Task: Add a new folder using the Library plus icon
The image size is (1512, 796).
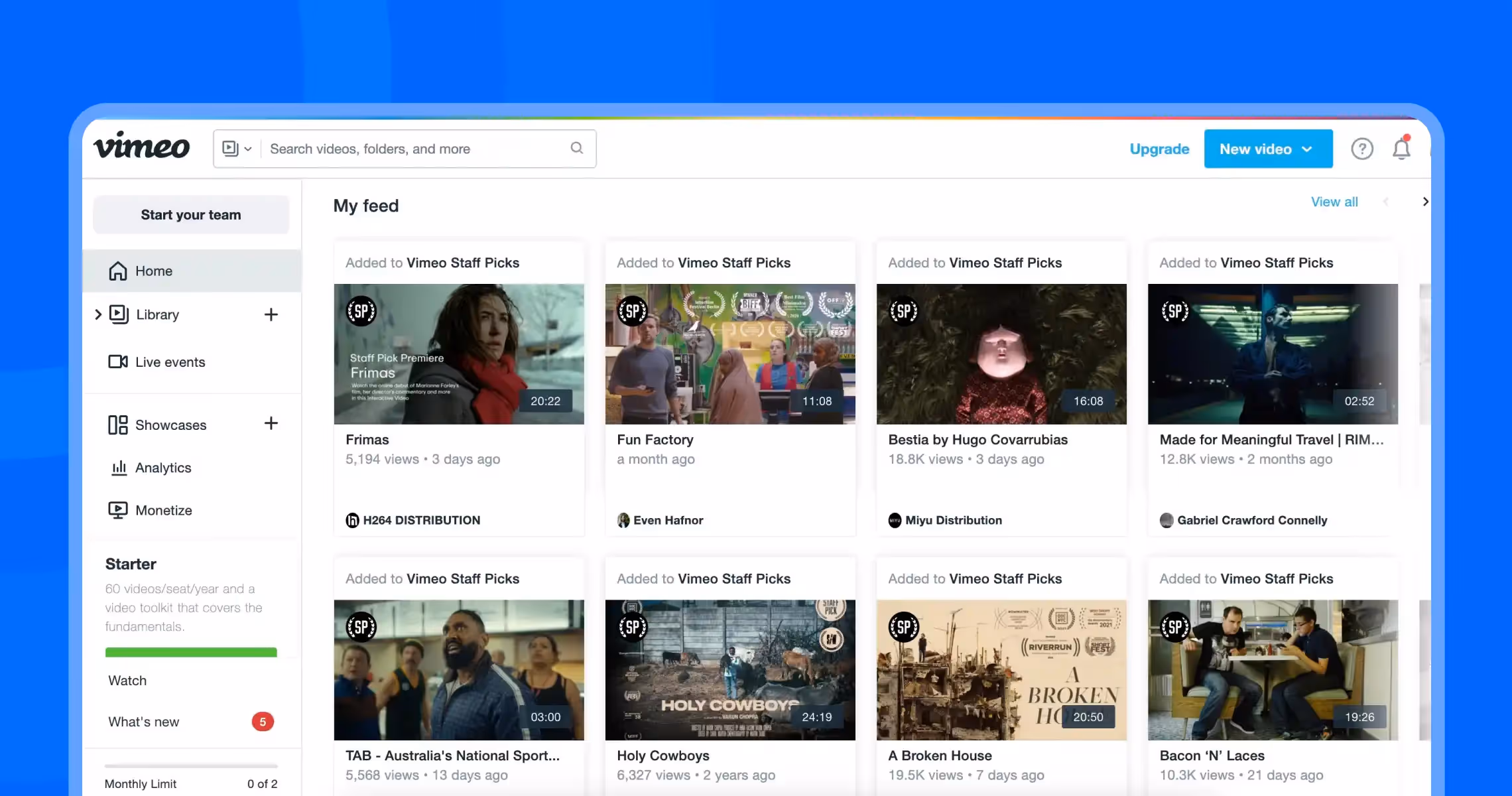Action: coord(272,314)
